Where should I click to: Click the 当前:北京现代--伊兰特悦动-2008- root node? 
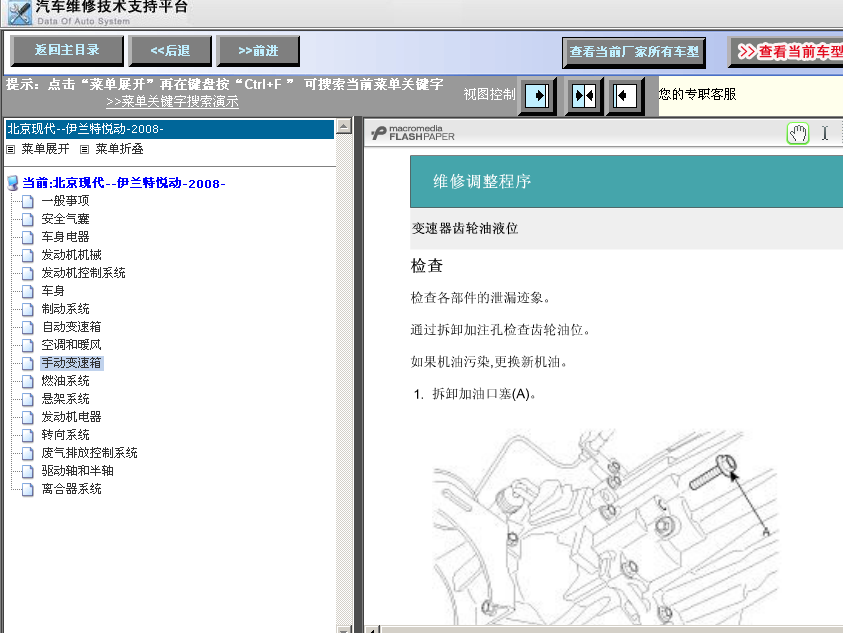coord(124,183)
